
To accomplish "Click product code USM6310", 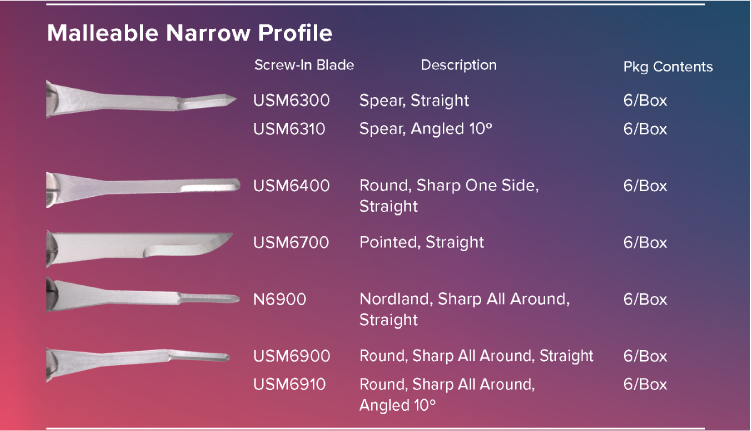I will [289, 129].
